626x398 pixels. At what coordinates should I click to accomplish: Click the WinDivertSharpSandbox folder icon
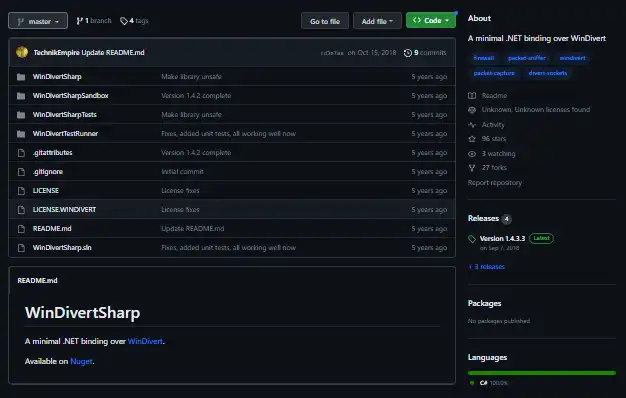pyautogui.click(x=21, y=96)
